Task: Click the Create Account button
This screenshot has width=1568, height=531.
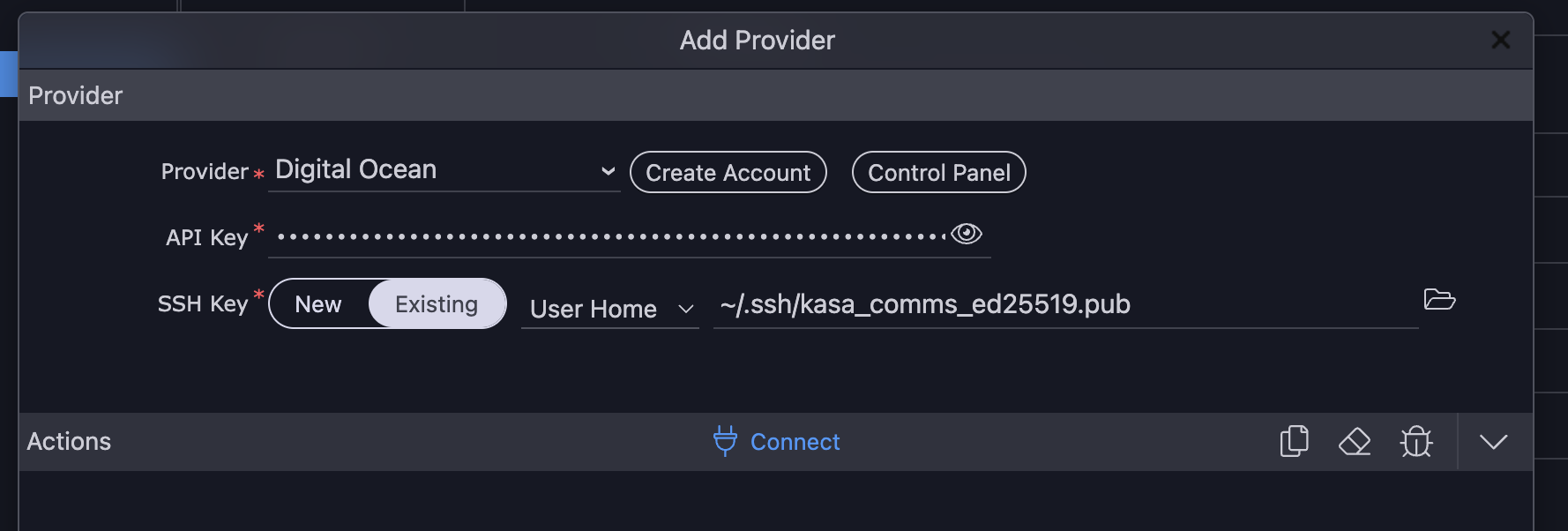Action: point(728,172)
